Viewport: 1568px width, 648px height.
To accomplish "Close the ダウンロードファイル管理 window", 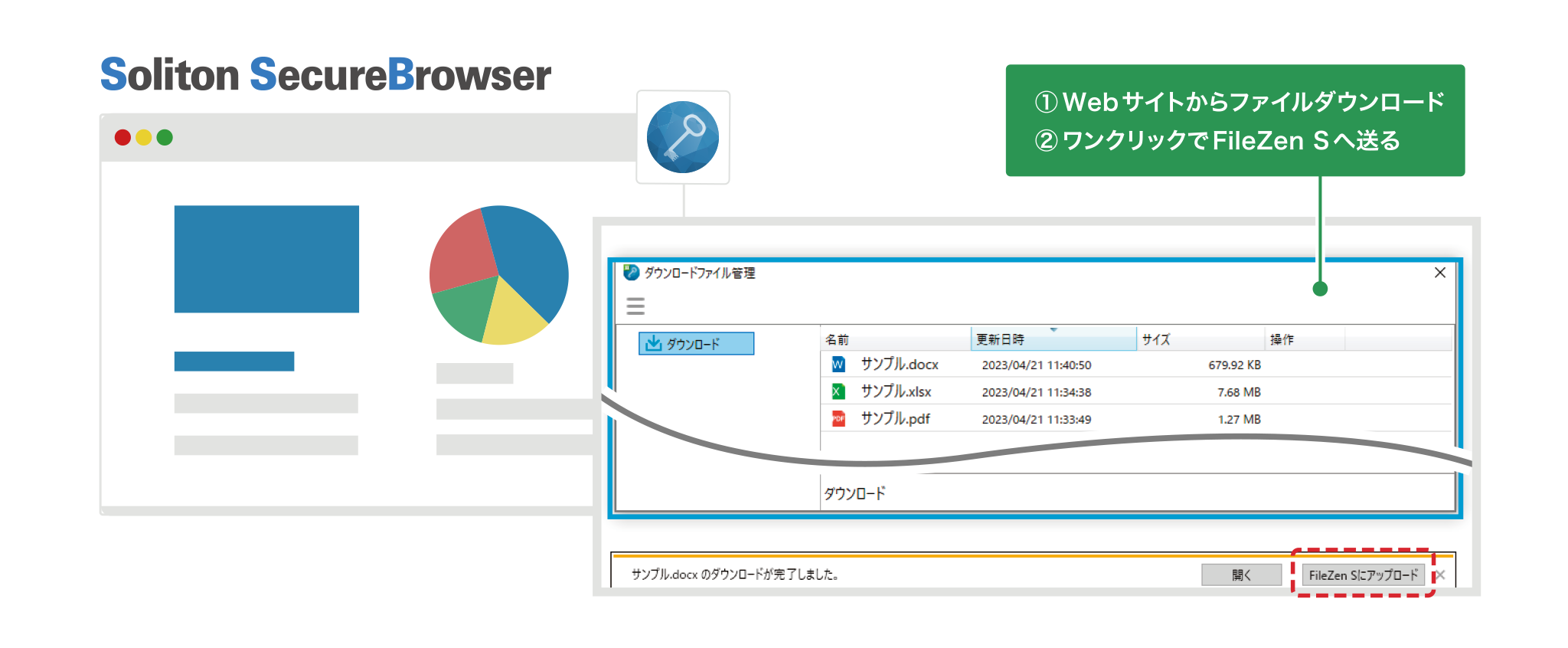I will pyautogui.click(x=1439, y=273).
